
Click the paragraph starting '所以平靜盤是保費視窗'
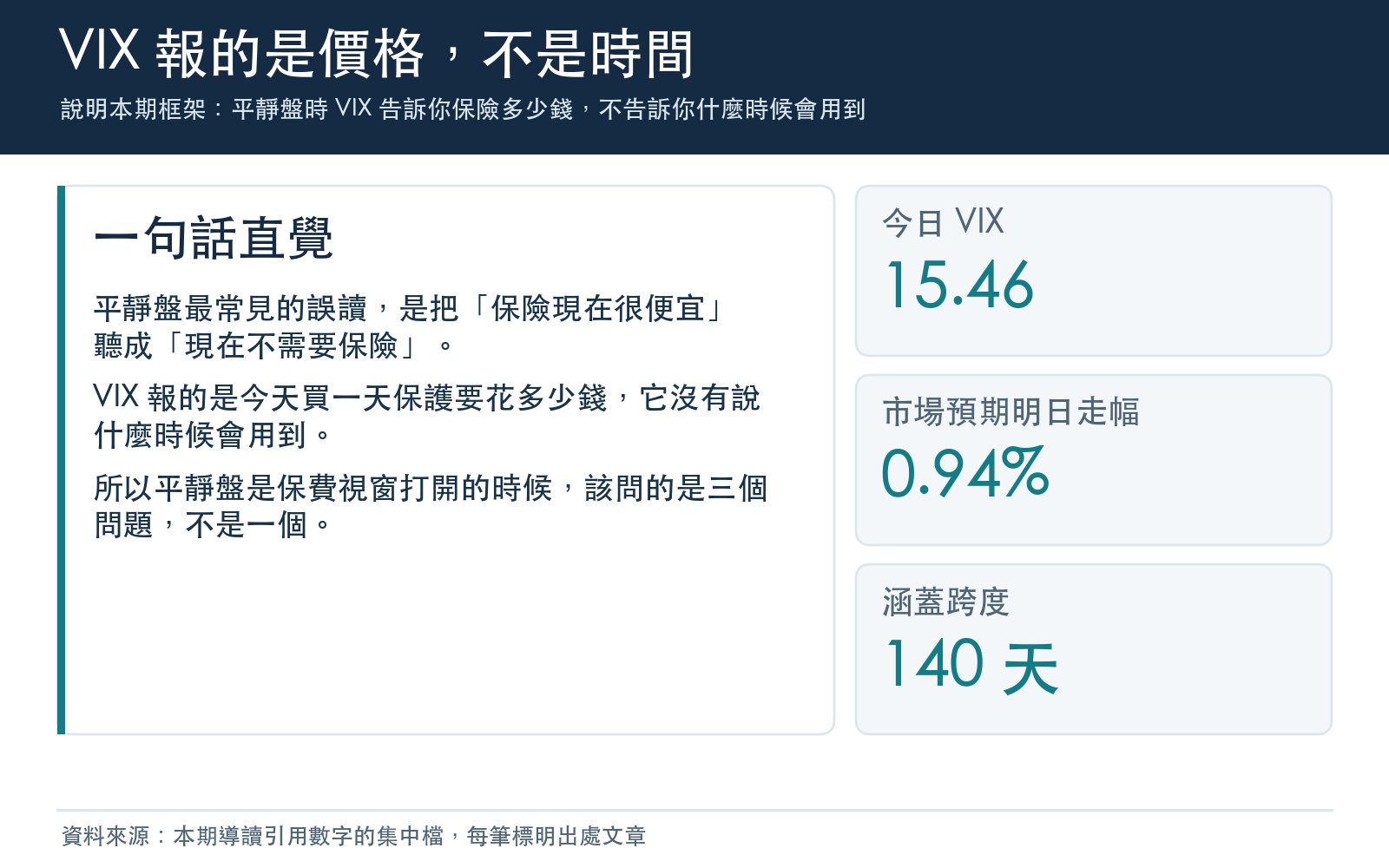click(x=431, y=506)
